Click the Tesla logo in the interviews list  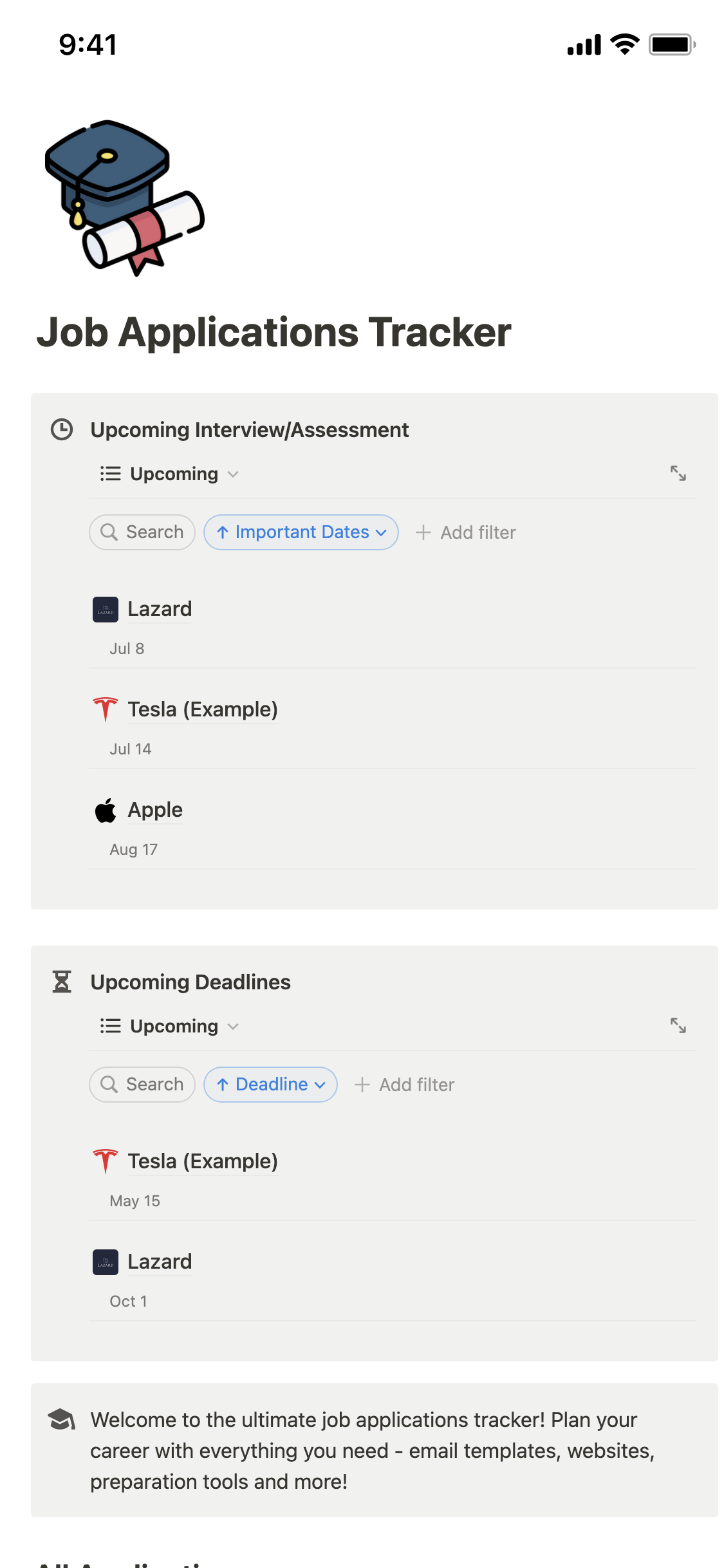(x=106, y=709)
